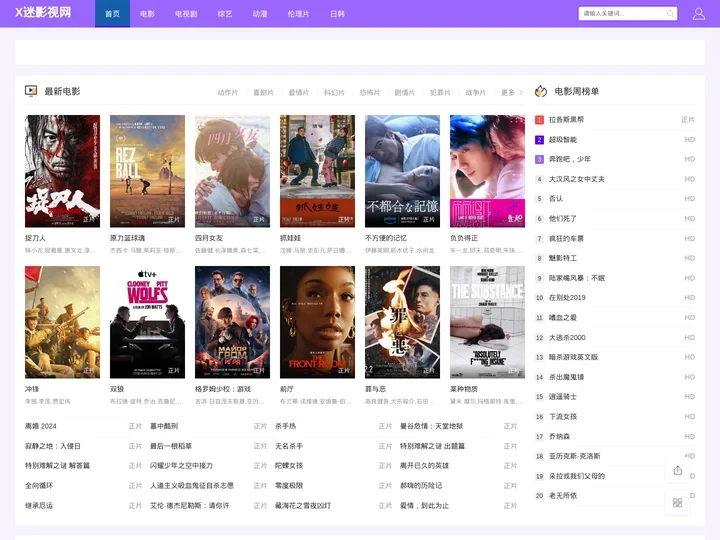Open 在别处2019 in ranking
Screen dimensions: 720x540
coord(567,298)
